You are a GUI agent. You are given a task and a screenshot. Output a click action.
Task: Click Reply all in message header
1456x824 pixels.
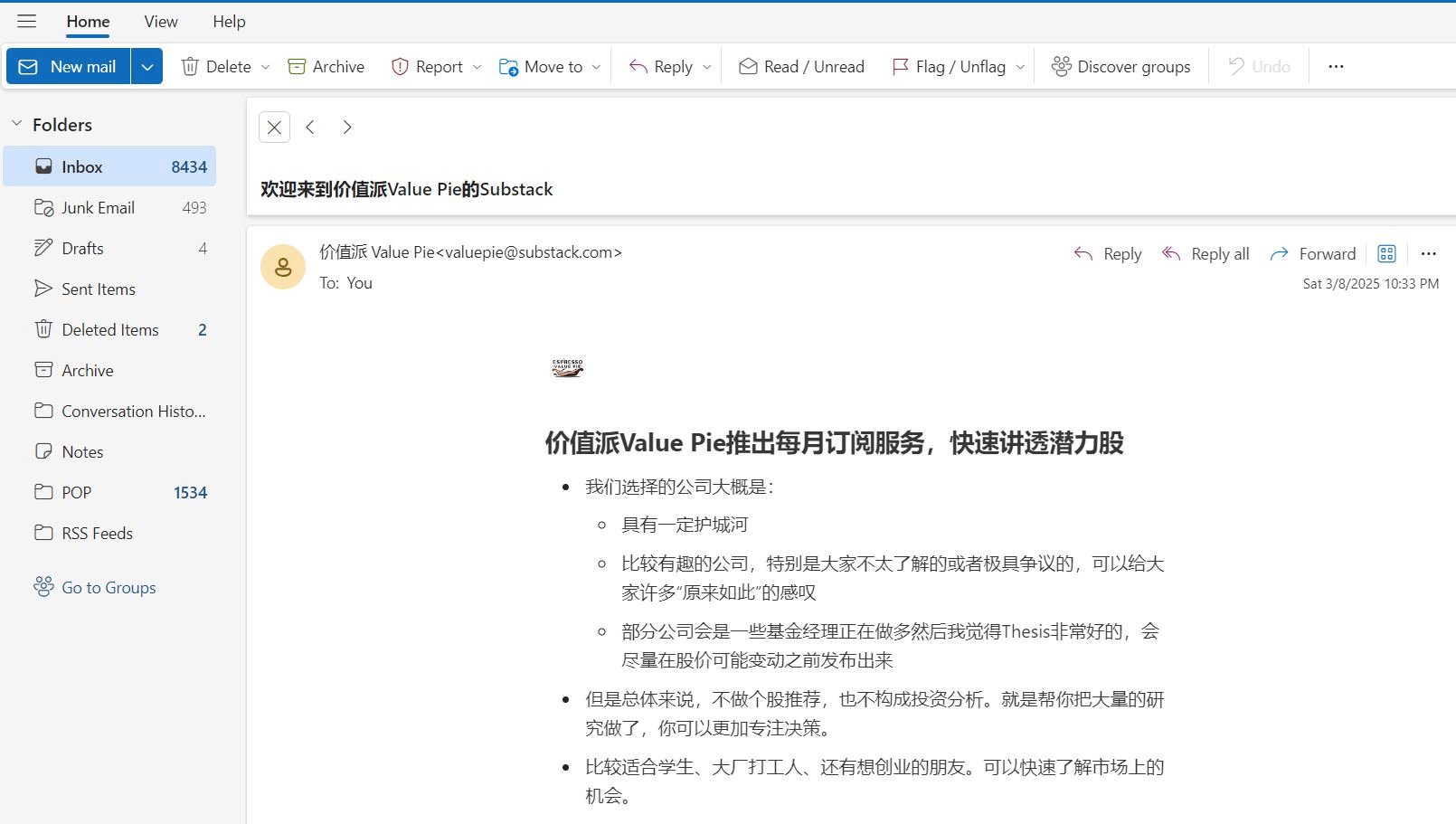coord(1205,254)
